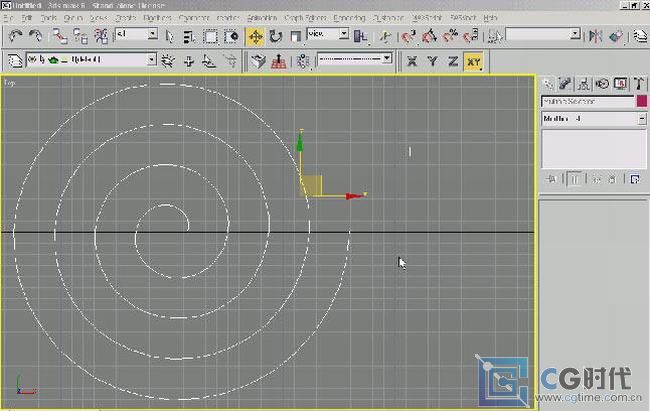The image size is (650, 411).
Task: Click the Use Pivot Point Center icon
Action: (361, 36)
